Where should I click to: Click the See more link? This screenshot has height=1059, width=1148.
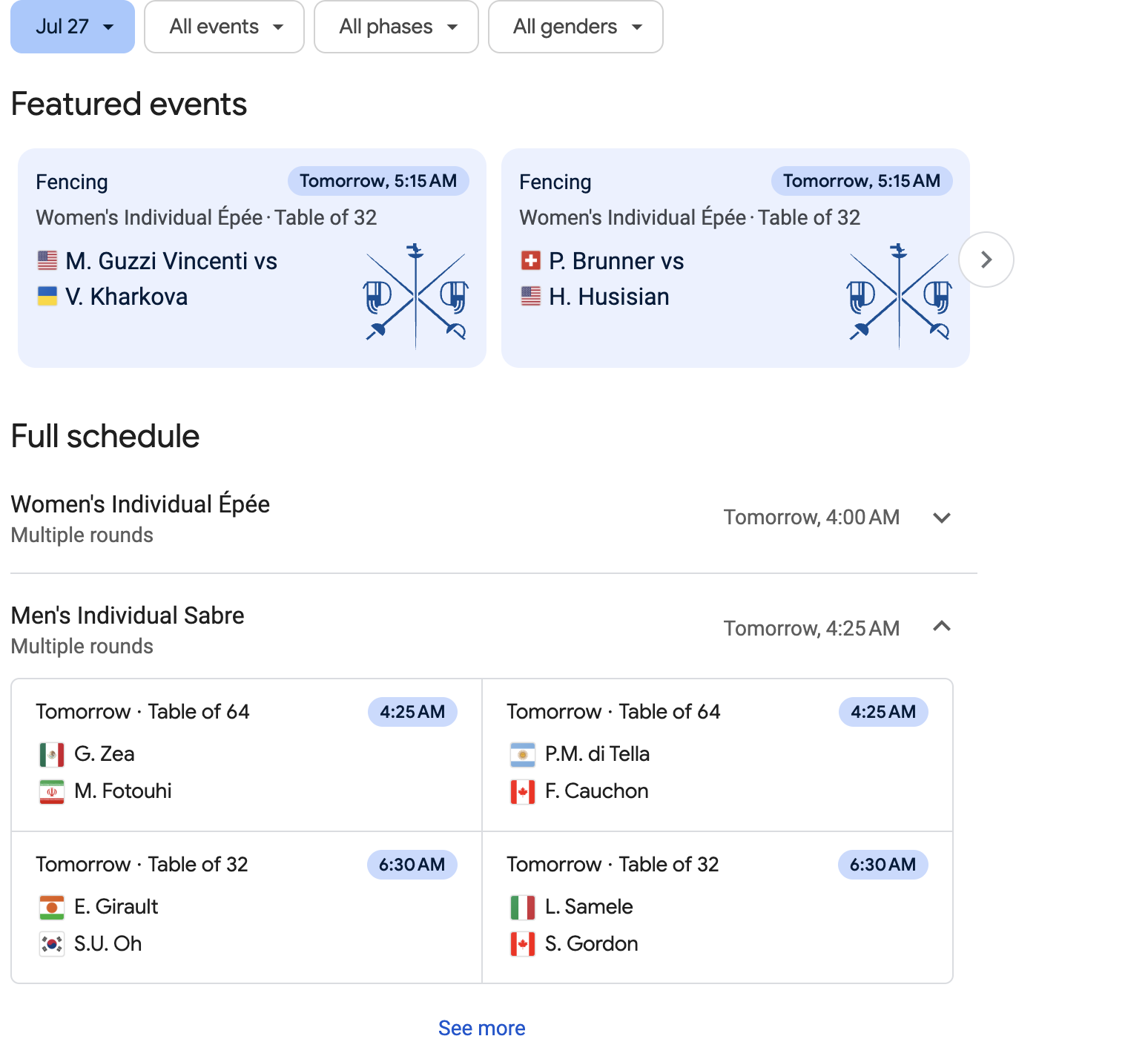tap(481, 1028)
